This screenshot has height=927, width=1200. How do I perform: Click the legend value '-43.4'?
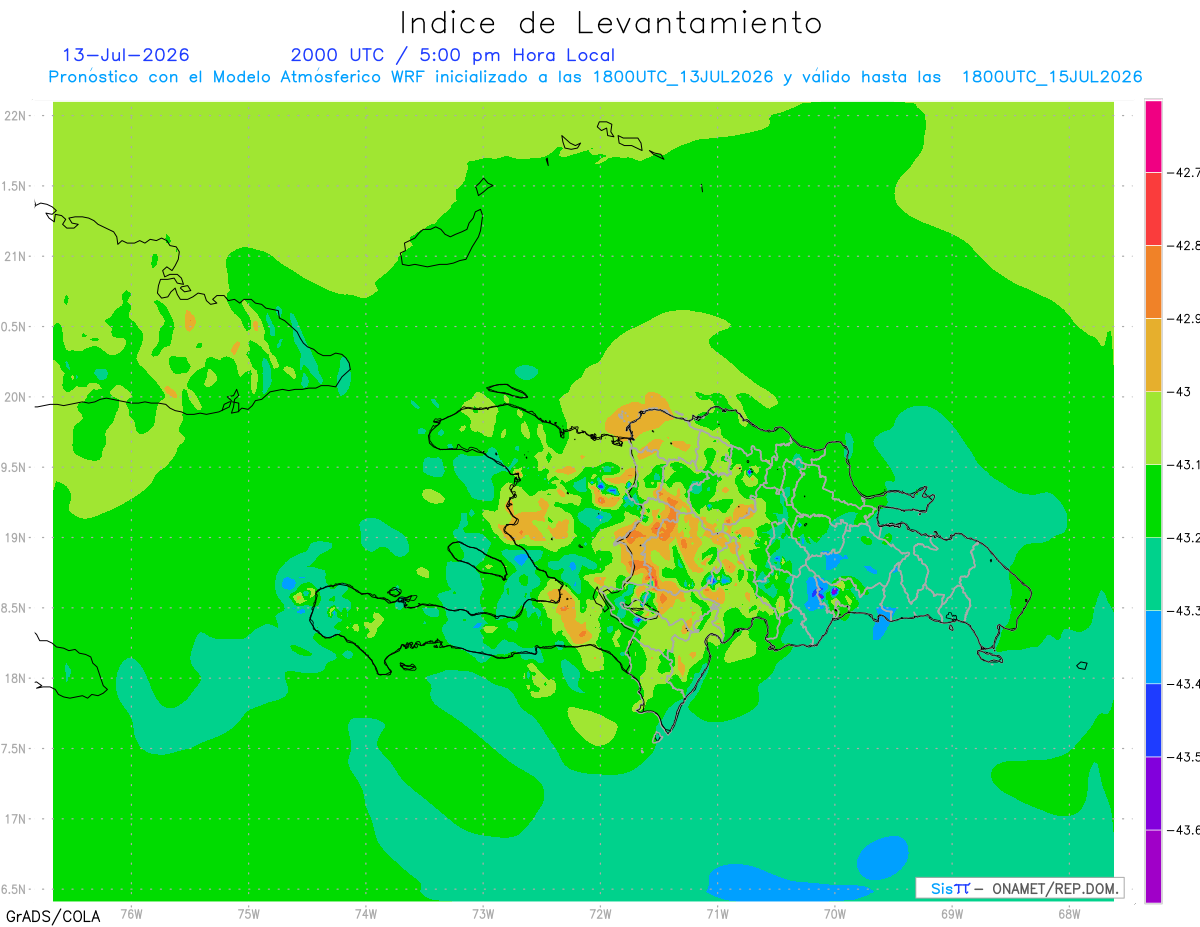pyautogui.click(x=1185, y=684)
